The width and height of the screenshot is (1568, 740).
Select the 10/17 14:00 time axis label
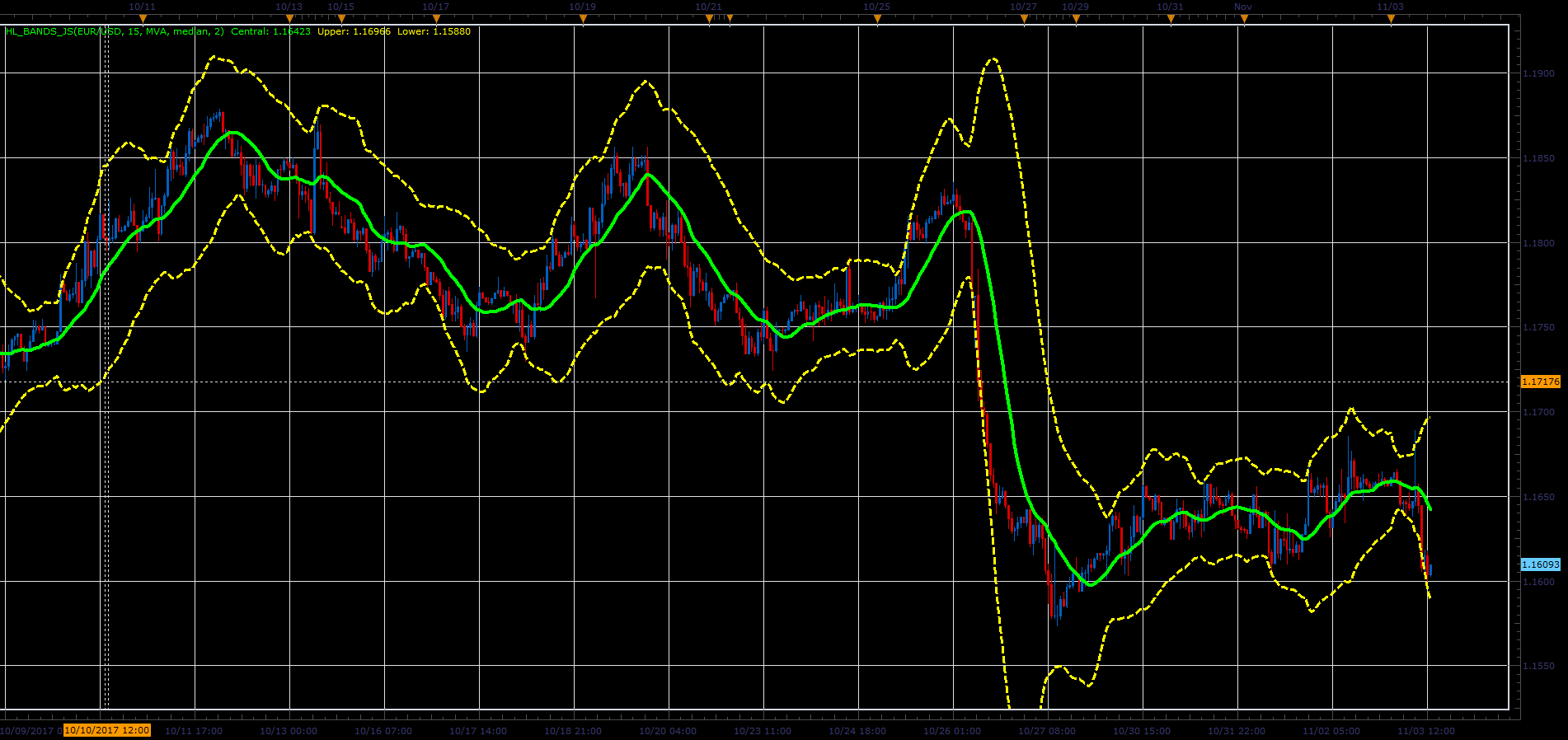pyautogui.click(x=478, y=731)
